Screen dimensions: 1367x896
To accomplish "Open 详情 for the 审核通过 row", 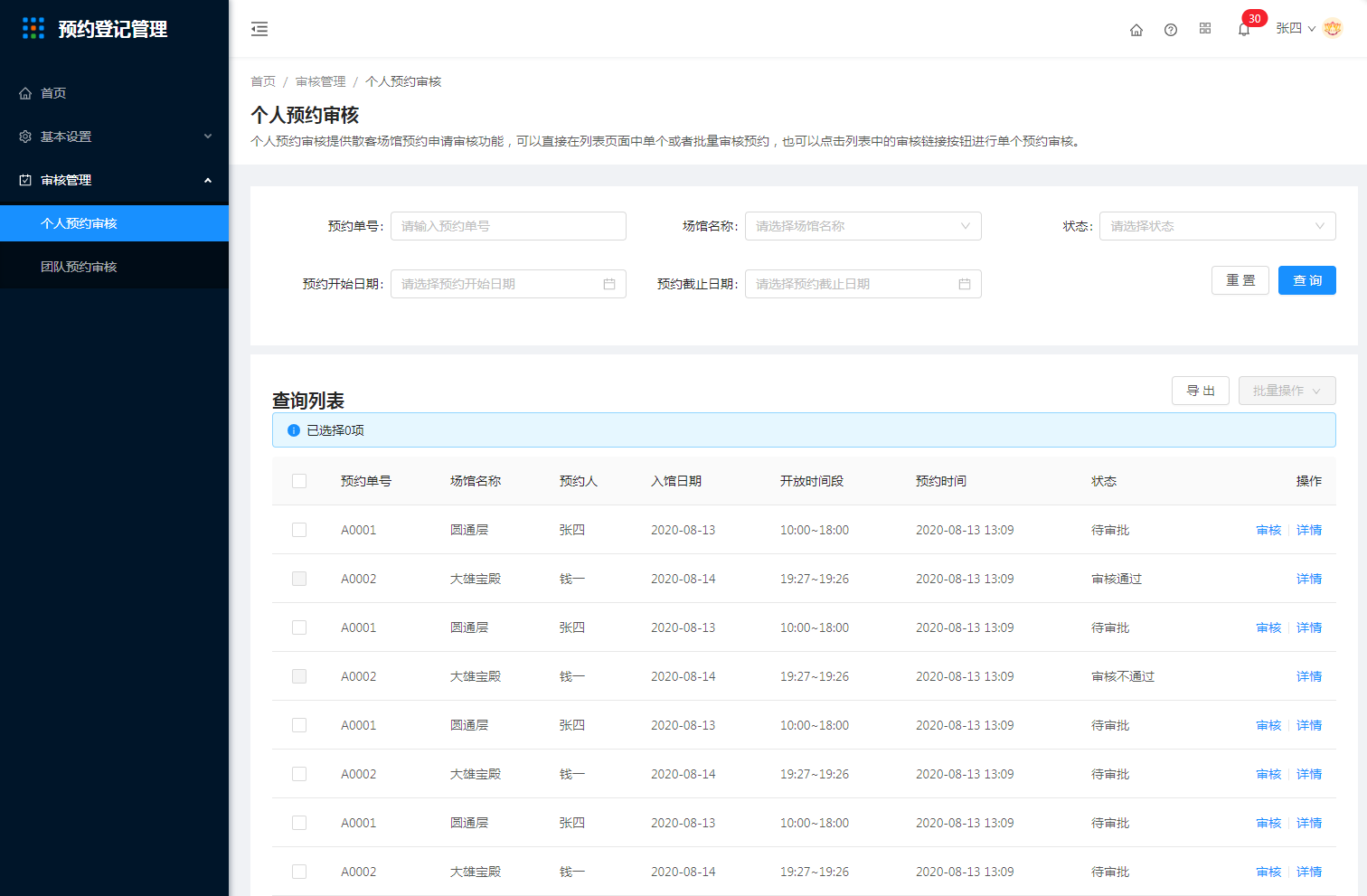I will [1309, 579].
